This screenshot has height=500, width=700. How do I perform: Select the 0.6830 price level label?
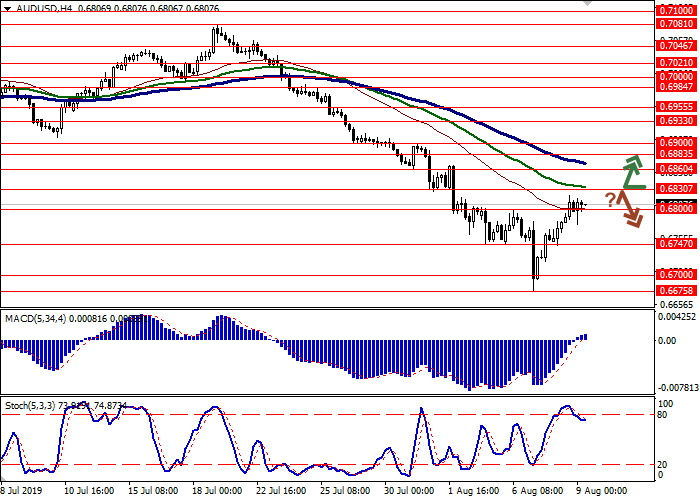click(674, 188)
